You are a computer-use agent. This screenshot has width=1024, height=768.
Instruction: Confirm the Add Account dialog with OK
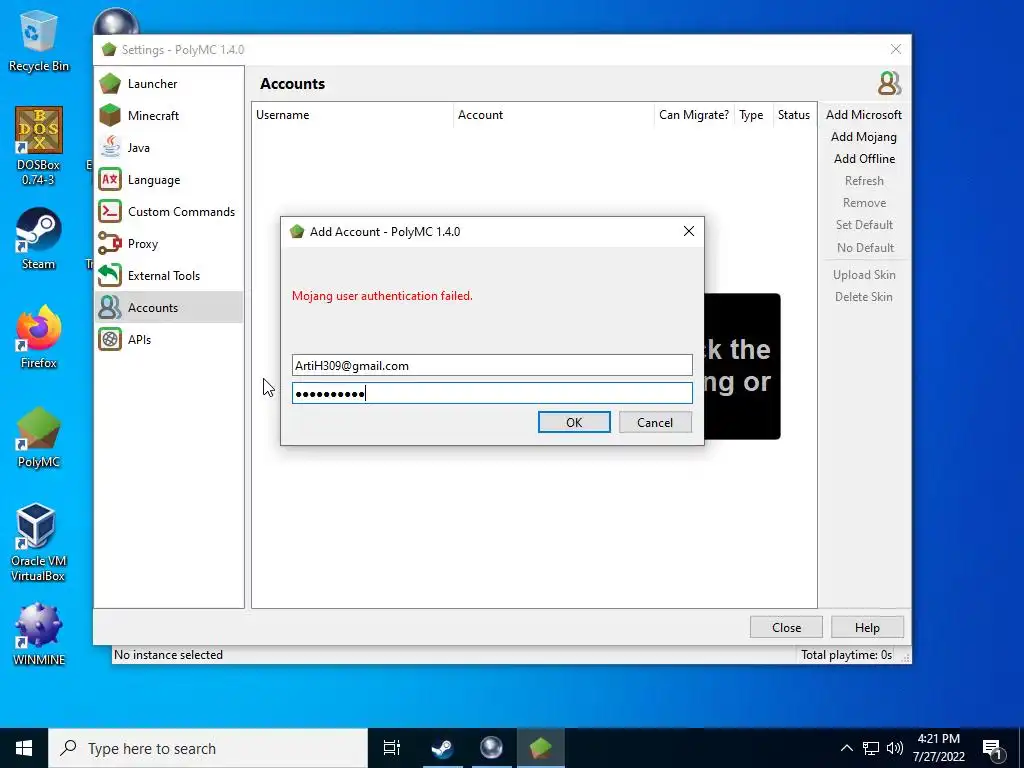574,423
